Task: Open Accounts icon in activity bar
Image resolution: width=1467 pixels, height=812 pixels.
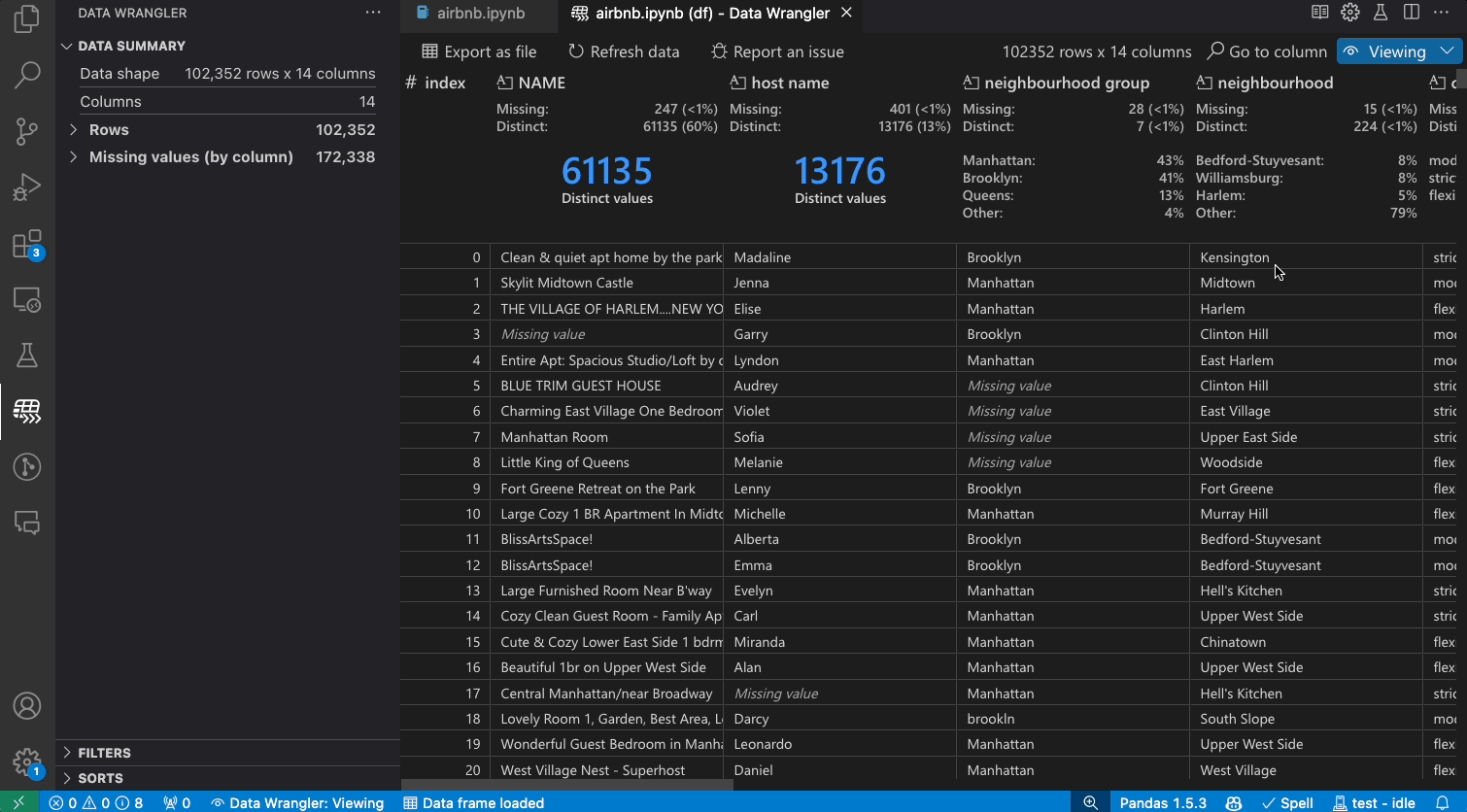Action: pyautogui.click(x=27, y=706)
